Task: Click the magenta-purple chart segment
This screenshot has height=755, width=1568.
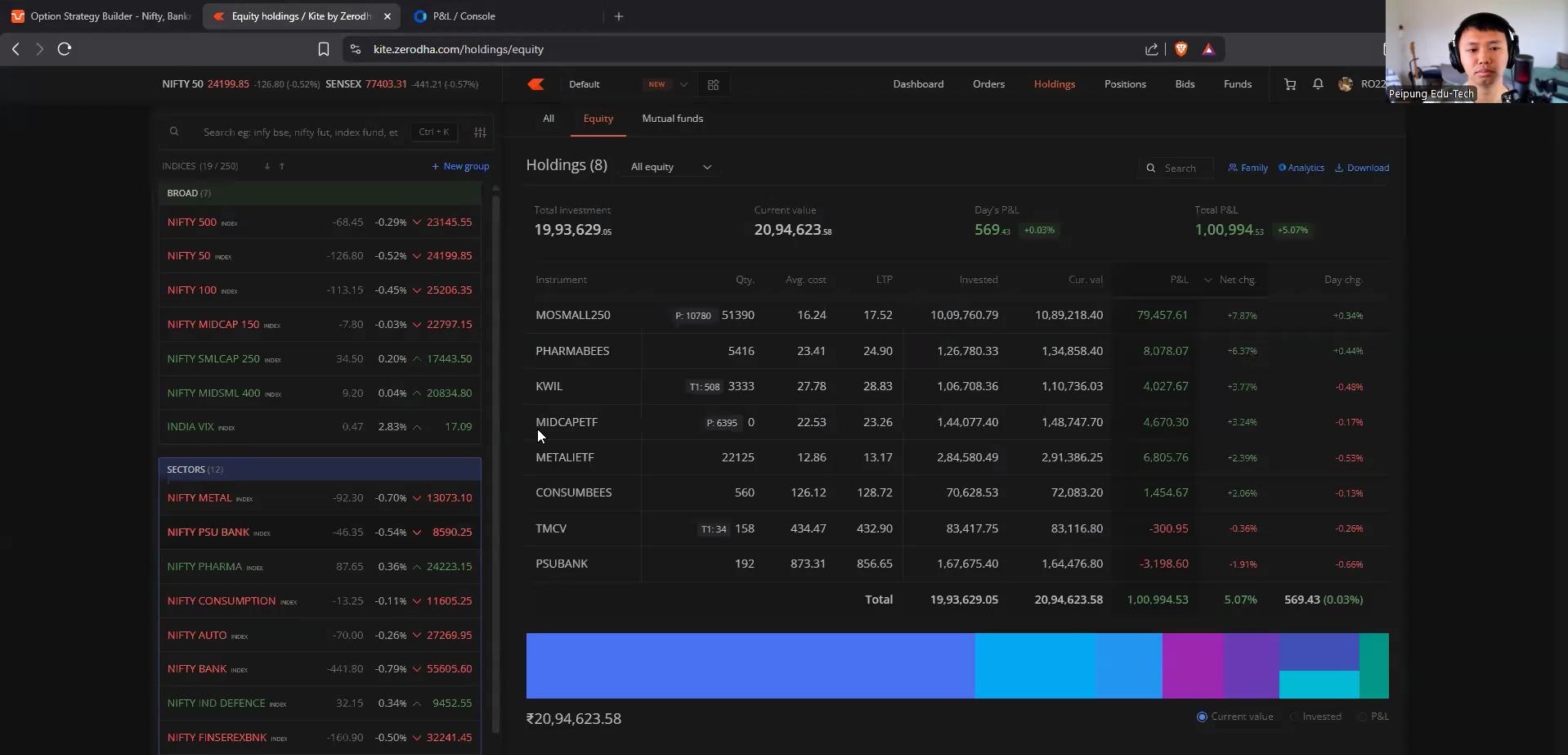Action: tap(1193, 666)
